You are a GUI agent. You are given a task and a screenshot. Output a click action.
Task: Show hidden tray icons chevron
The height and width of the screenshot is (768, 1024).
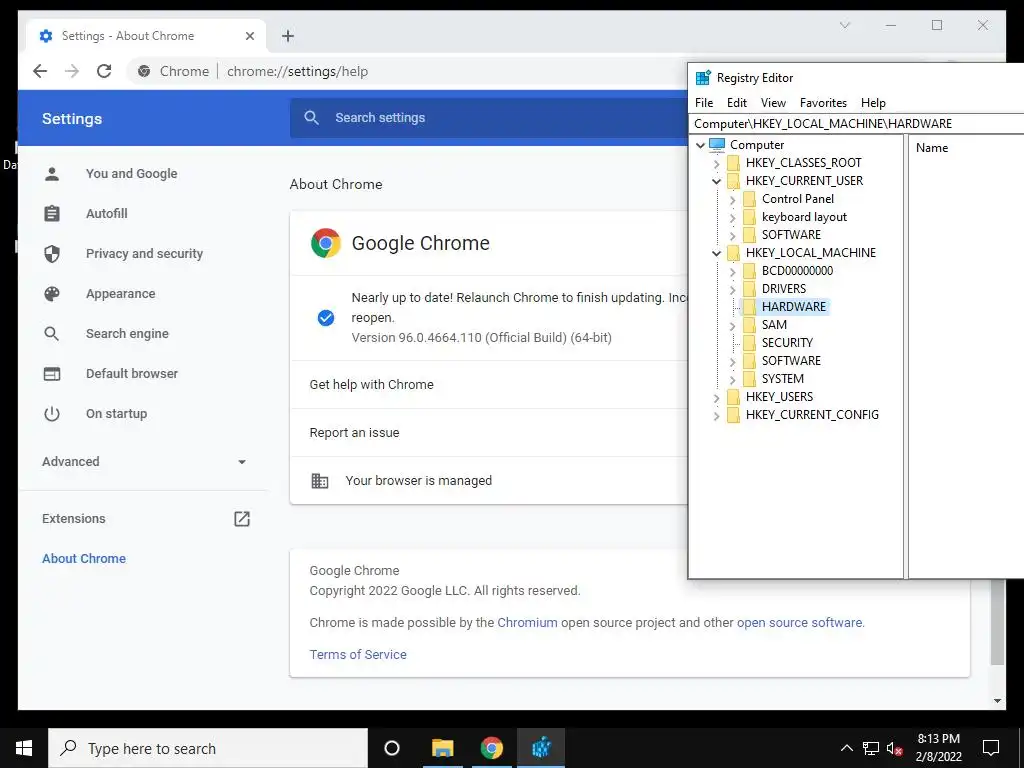coord(846,748)
